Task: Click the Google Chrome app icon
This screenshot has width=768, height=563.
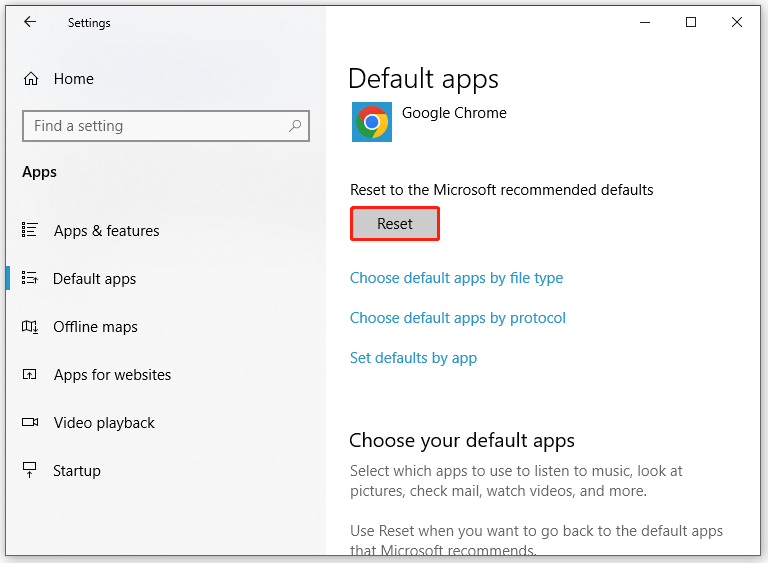Action: click(x=372, y=122)
